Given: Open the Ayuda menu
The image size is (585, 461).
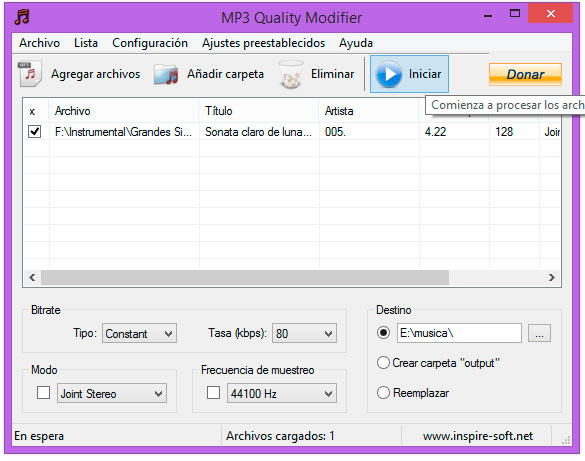Looking at the screenshot, I should tap(356, 43).
